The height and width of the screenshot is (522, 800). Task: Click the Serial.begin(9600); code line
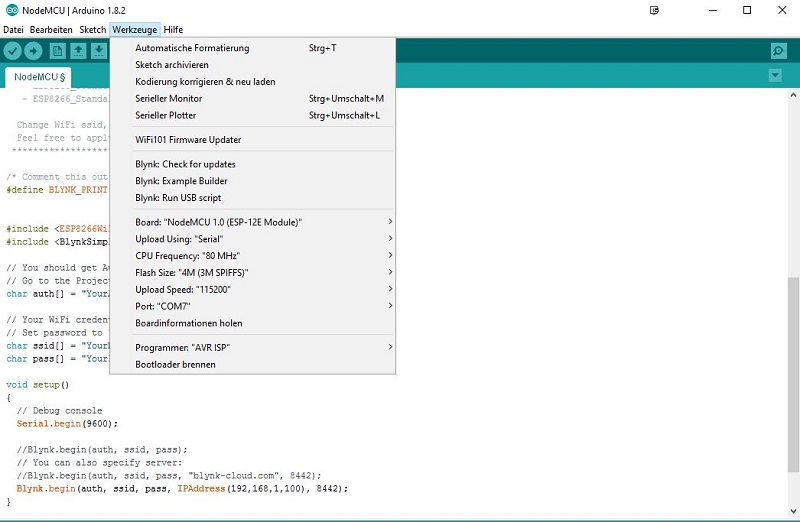pos(67,424)
